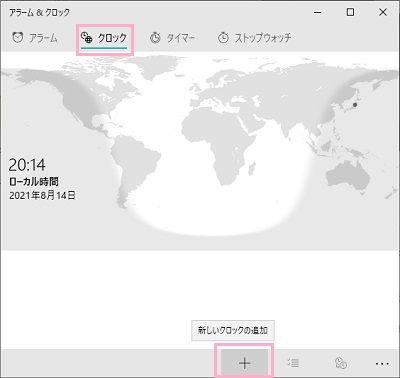Open the タイマー (Timer) tab
The image size is (400, 378).
coord(172,38)
